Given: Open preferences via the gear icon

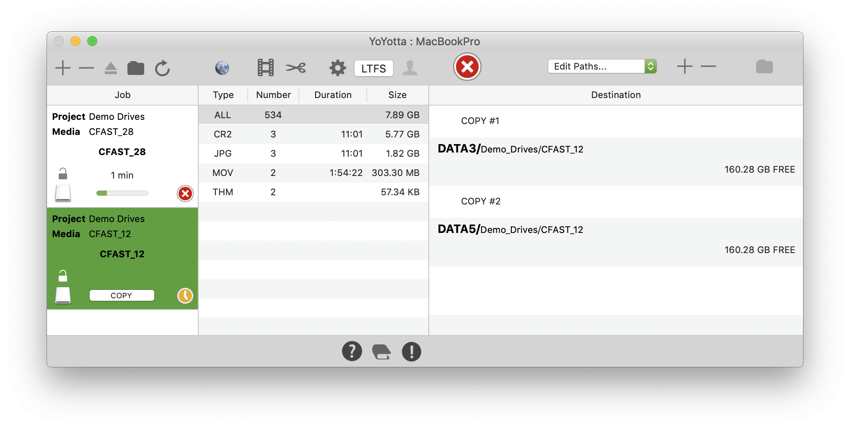Looking at the screenshot, I should [x=337, y=68].
